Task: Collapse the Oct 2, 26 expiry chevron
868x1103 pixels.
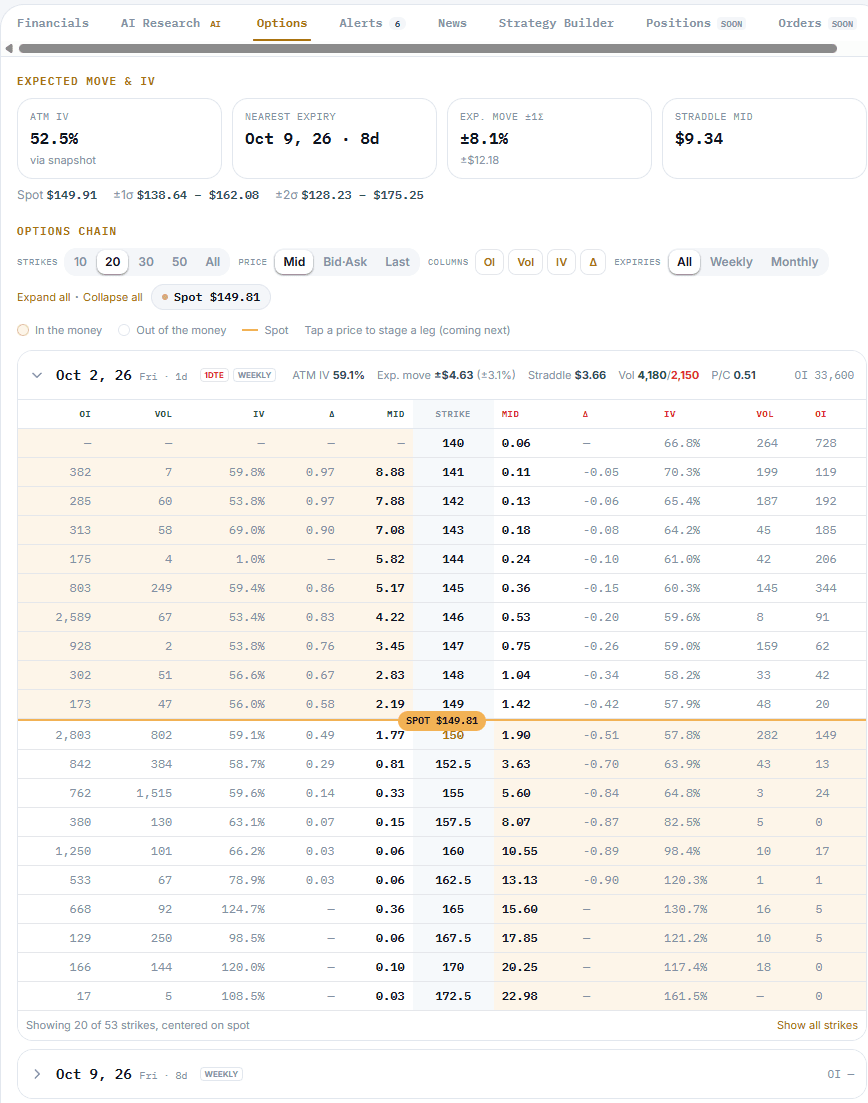Action: click(x=37, y=376)
